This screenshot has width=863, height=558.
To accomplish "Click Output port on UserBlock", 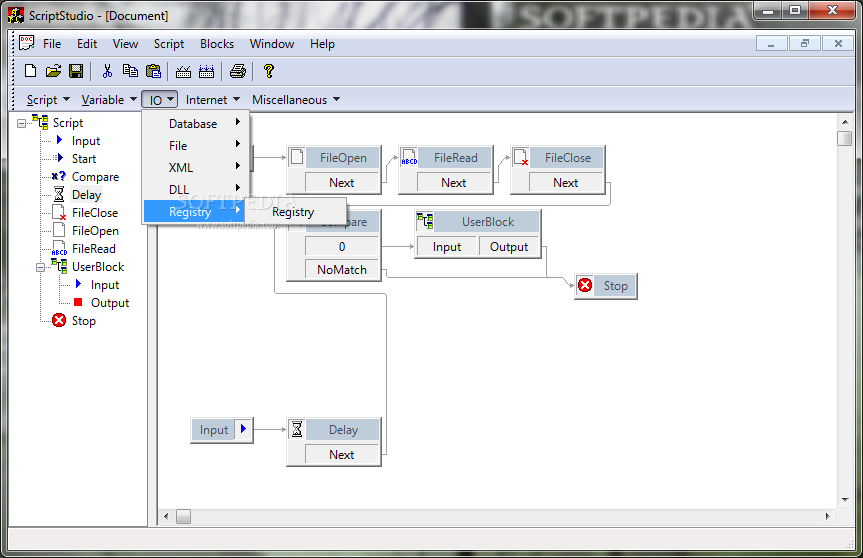I will [509, 247].
